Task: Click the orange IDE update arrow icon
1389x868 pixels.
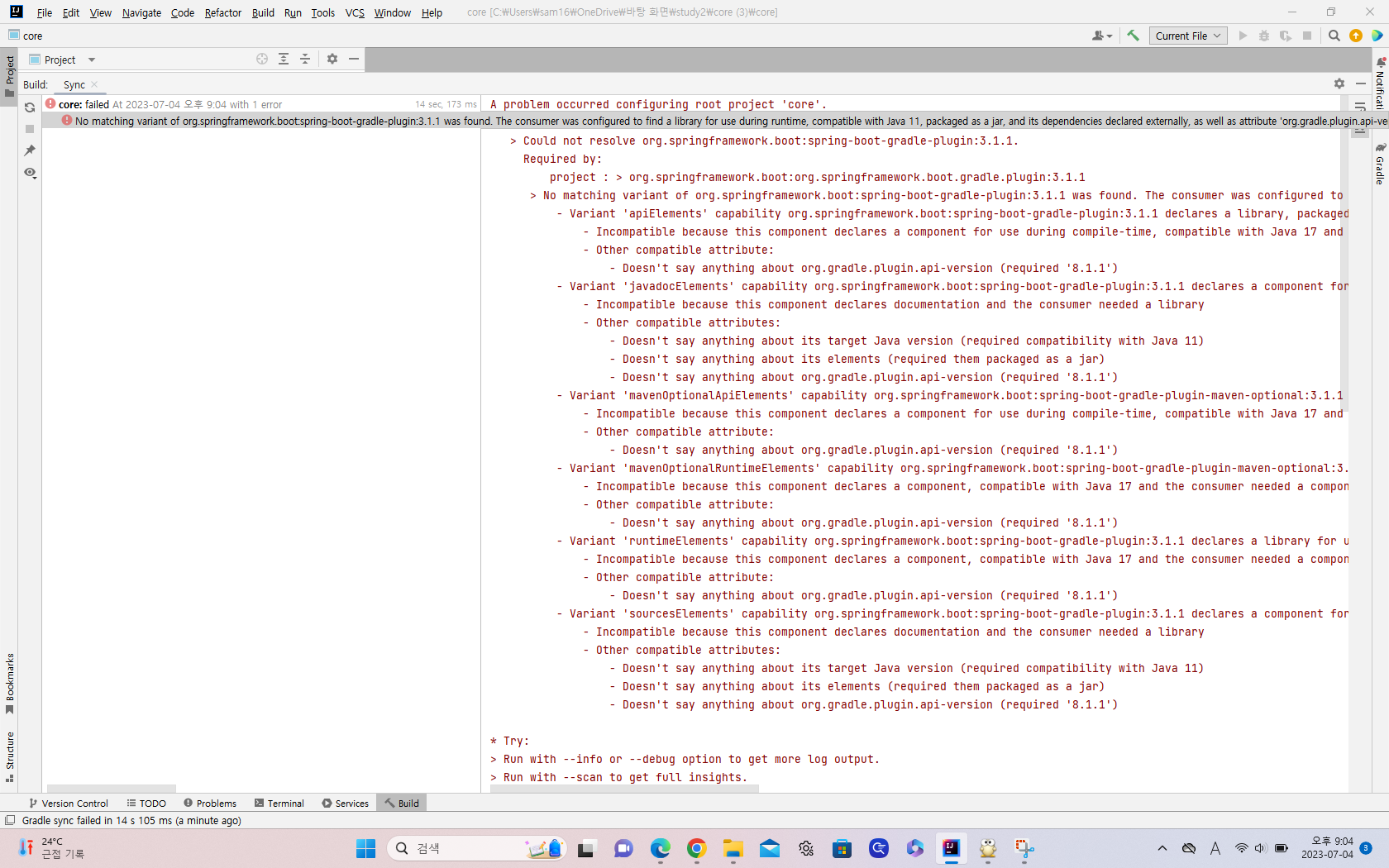Action: (x=1356, y=36)
